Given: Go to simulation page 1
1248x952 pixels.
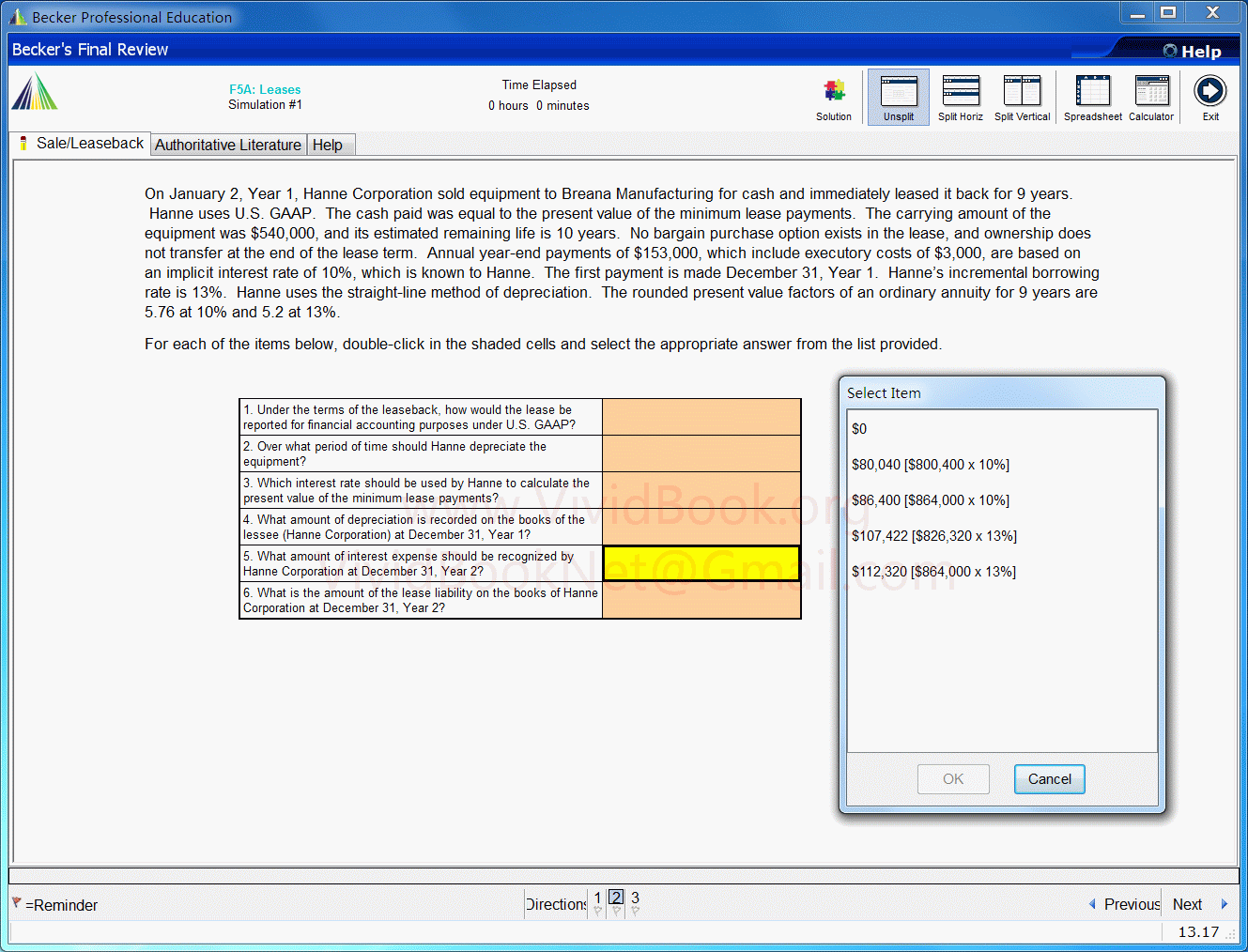Looking at the screenshot, I should (x=597, y=898).
